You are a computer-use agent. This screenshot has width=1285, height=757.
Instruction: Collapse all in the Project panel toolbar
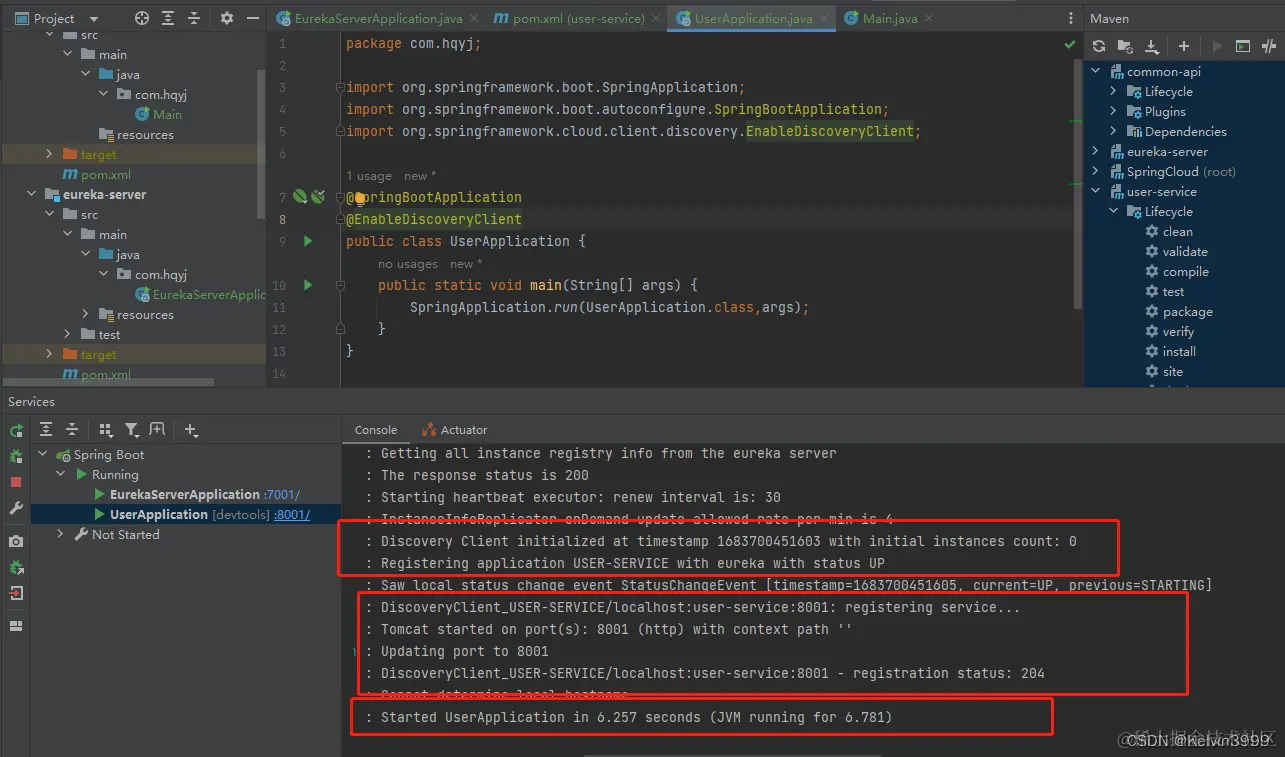(x=194, y=18)
